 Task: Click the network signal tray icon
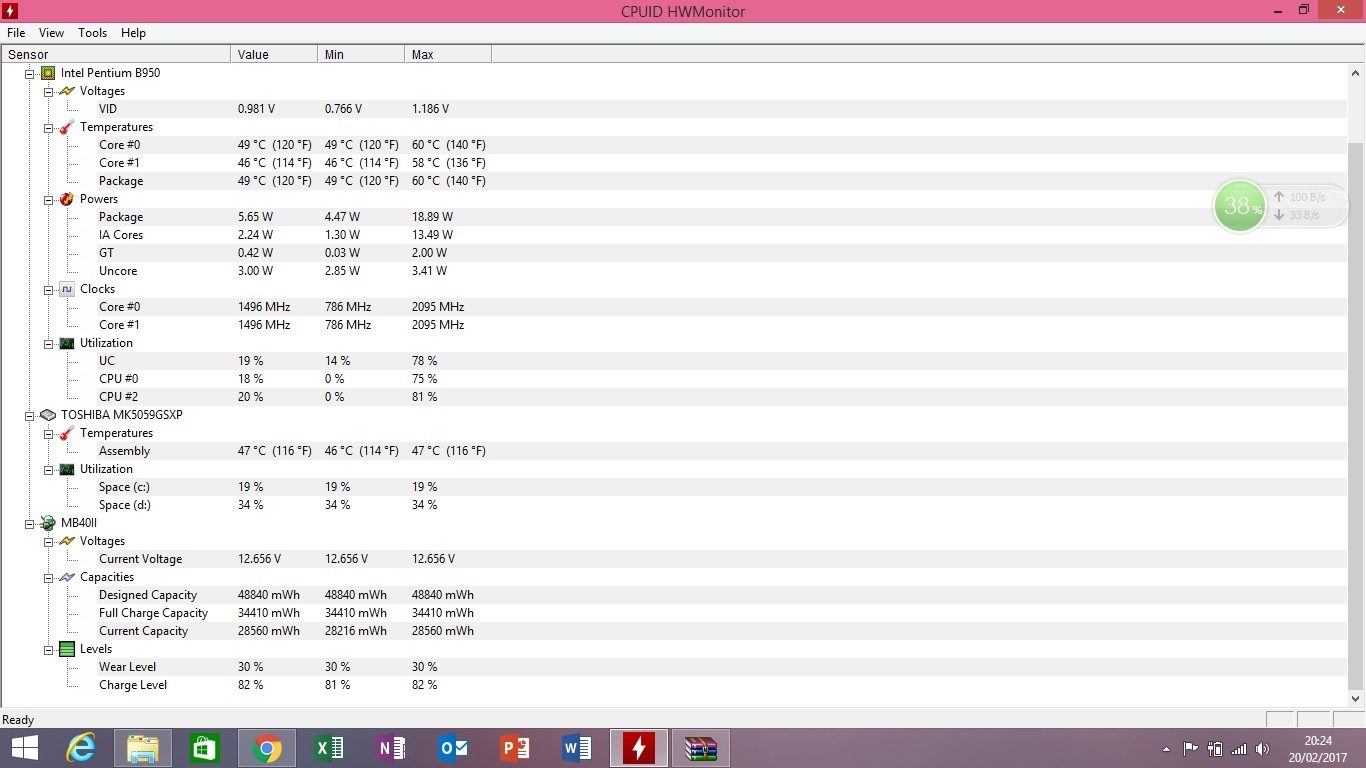[1239, 748]
